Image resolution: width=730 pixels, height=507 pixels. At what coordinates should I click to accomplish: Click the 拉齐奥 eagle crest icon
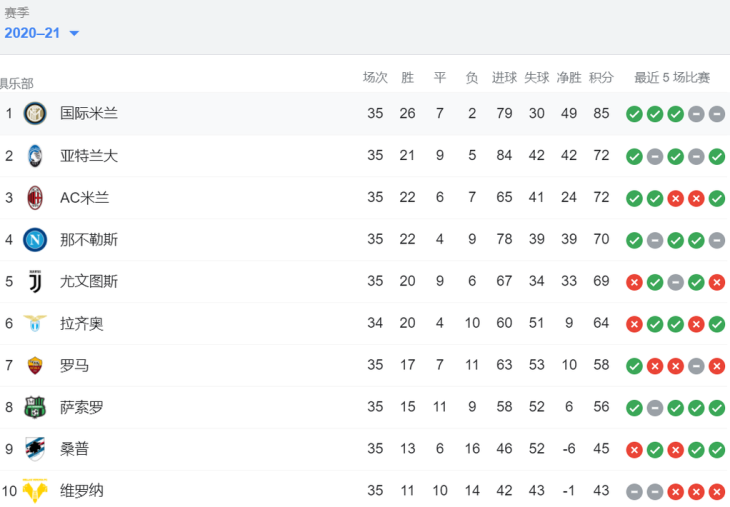35,323
